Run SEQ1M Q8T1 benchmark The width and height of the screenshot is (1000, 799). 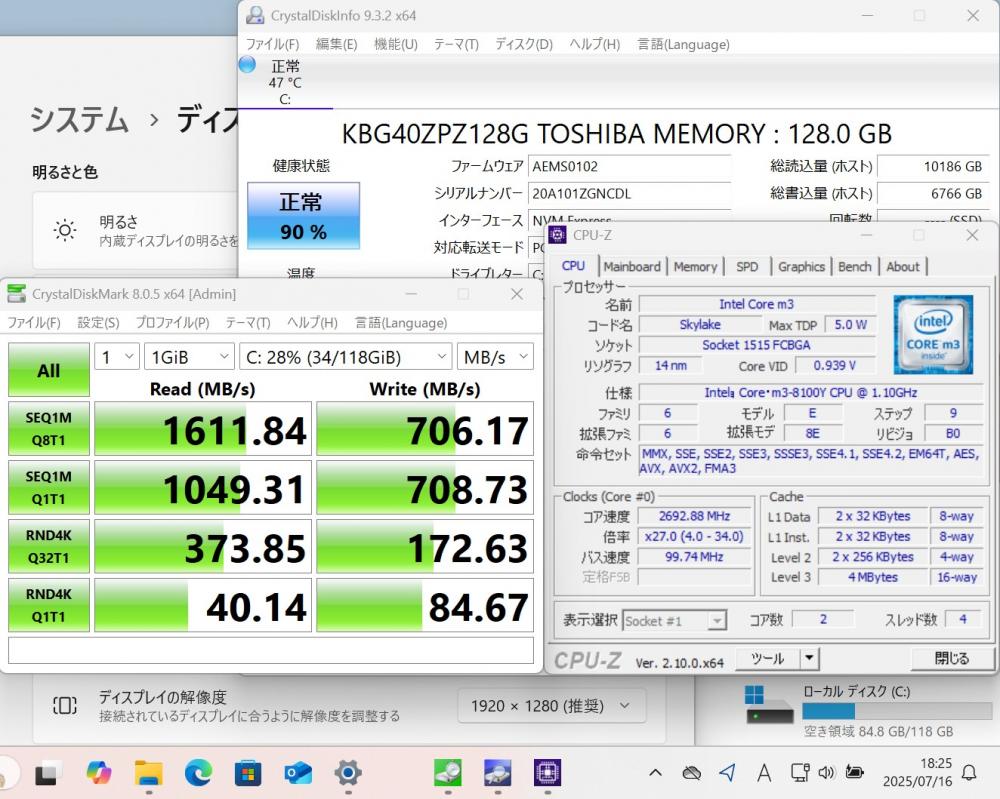coord(48,429)
